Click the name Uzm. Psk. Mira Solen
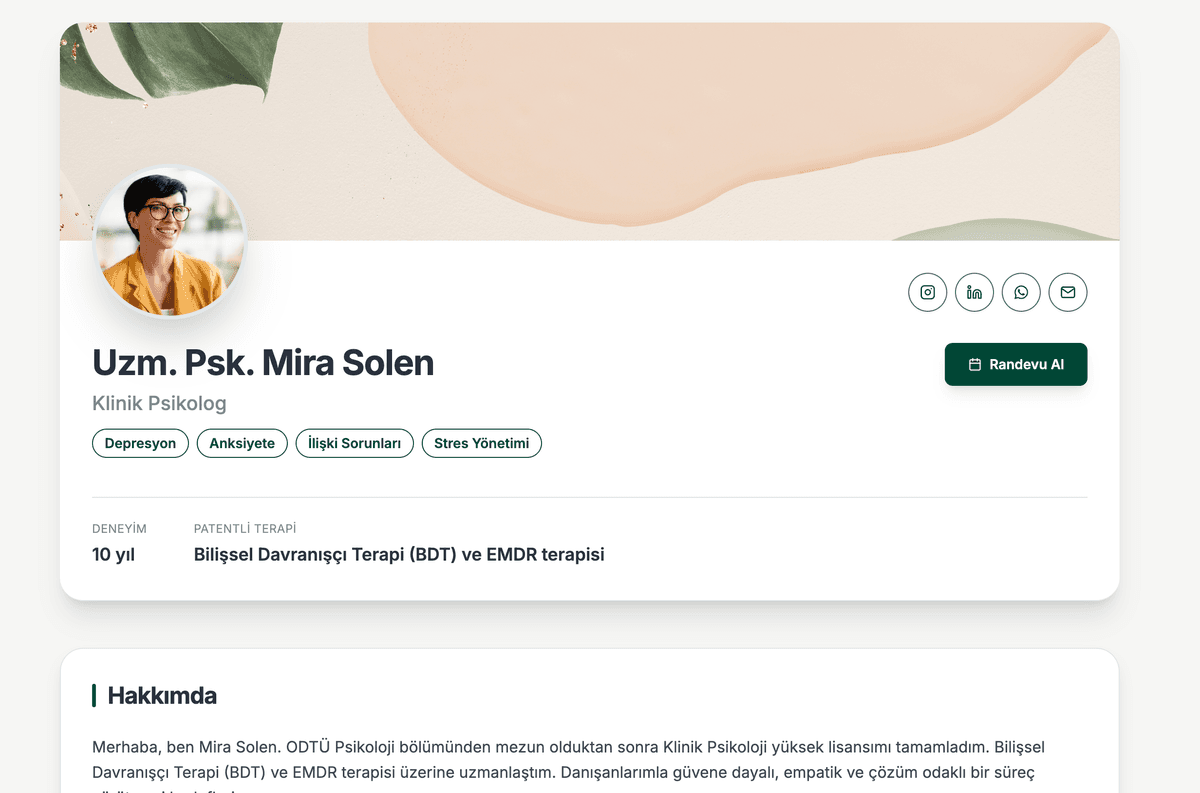The height and width of the screenshot is (793, 1200). 263,363
